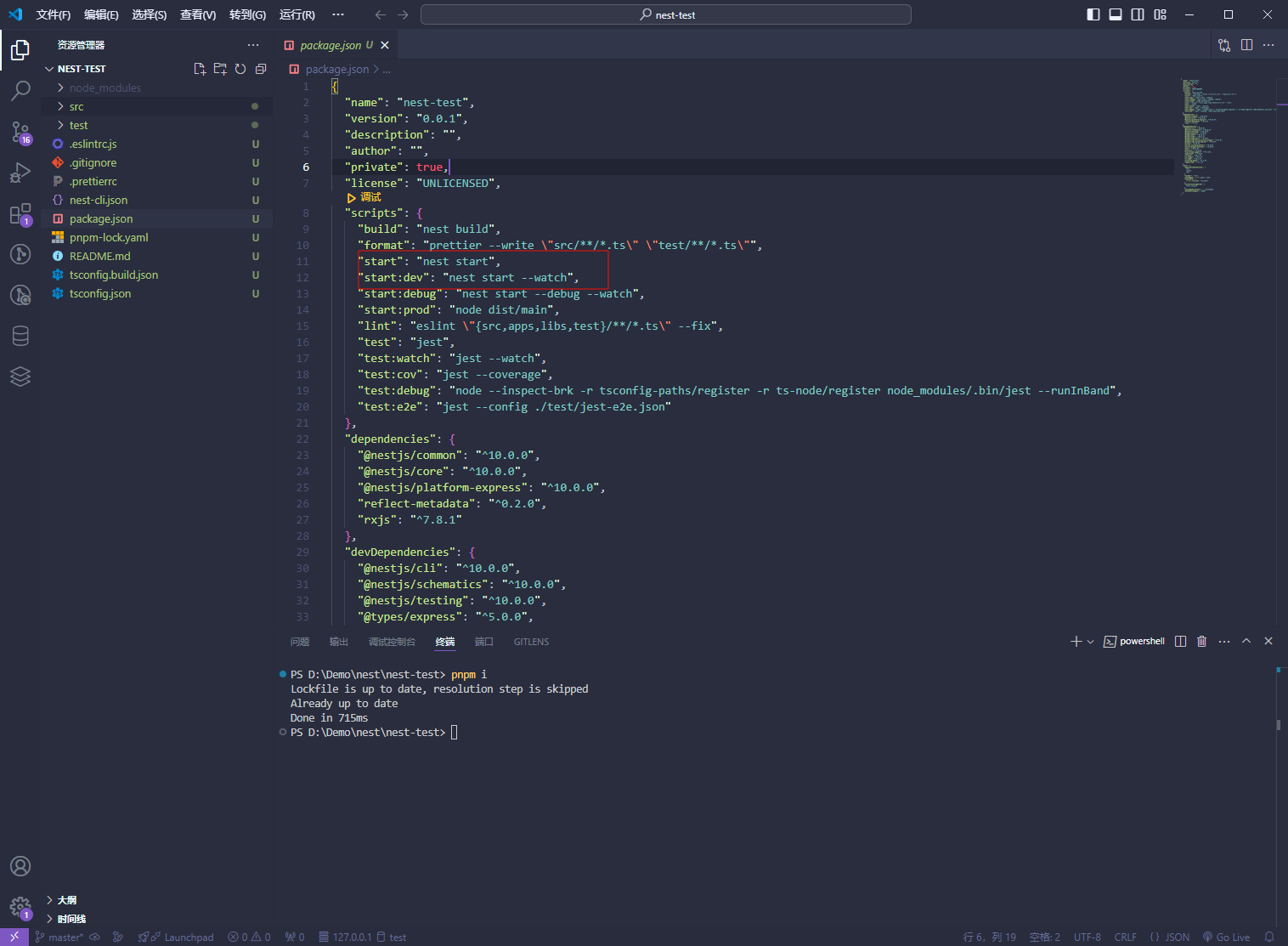This screenshot has width=1288, height=946.
Task: Open editor more actions ellipsis
Action: [x=1268, y=45]
